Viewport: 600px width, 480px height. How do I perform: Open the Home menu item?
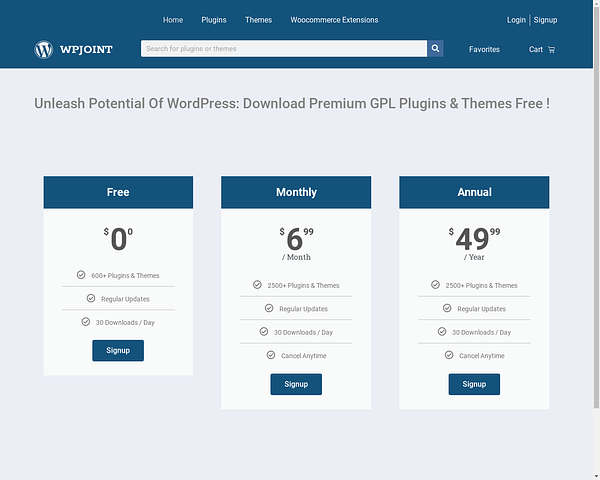tap(173, 20)
